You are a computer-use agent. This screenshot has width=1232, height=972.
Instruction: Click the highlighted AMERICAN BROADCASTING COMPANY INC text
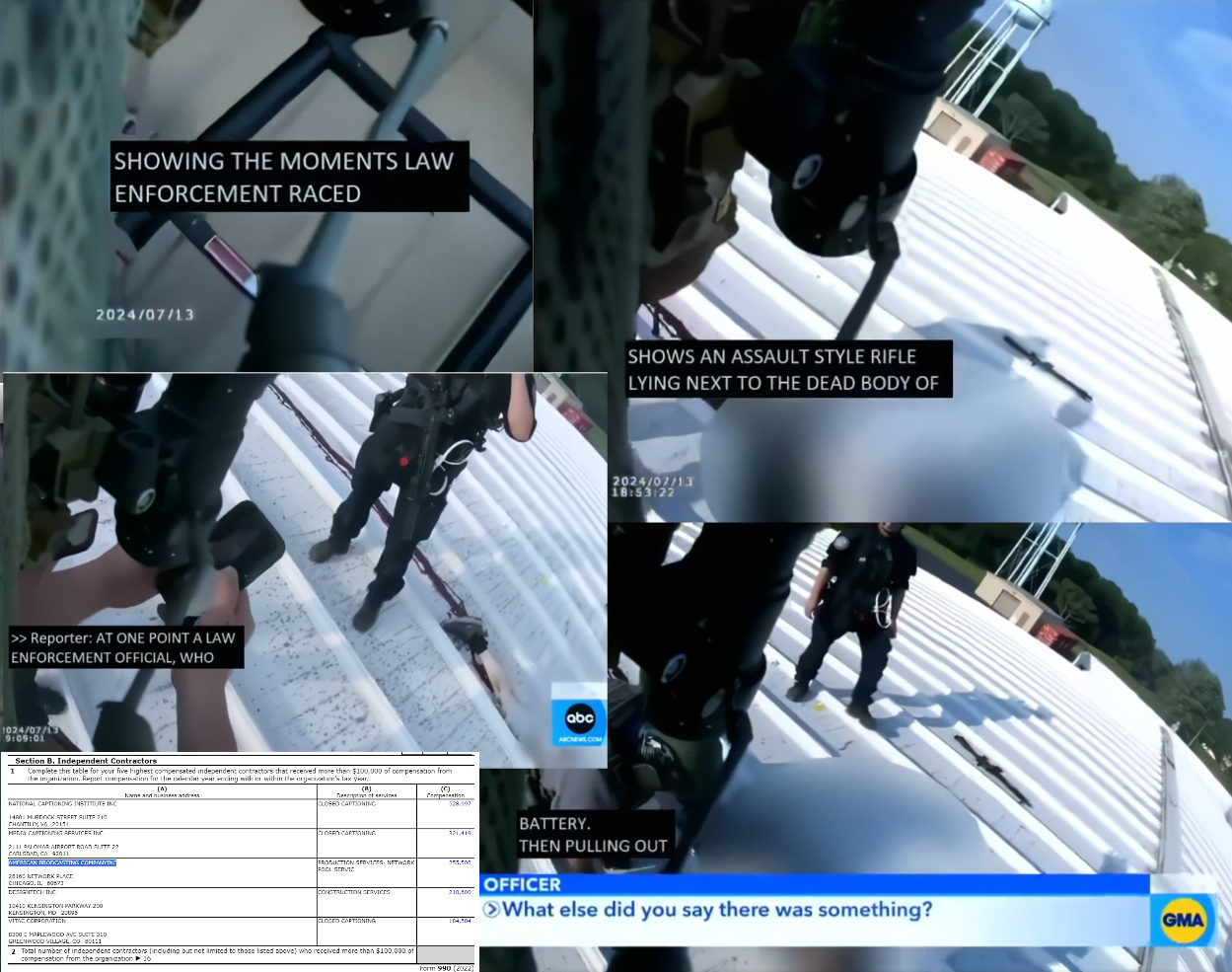(62, 862)
